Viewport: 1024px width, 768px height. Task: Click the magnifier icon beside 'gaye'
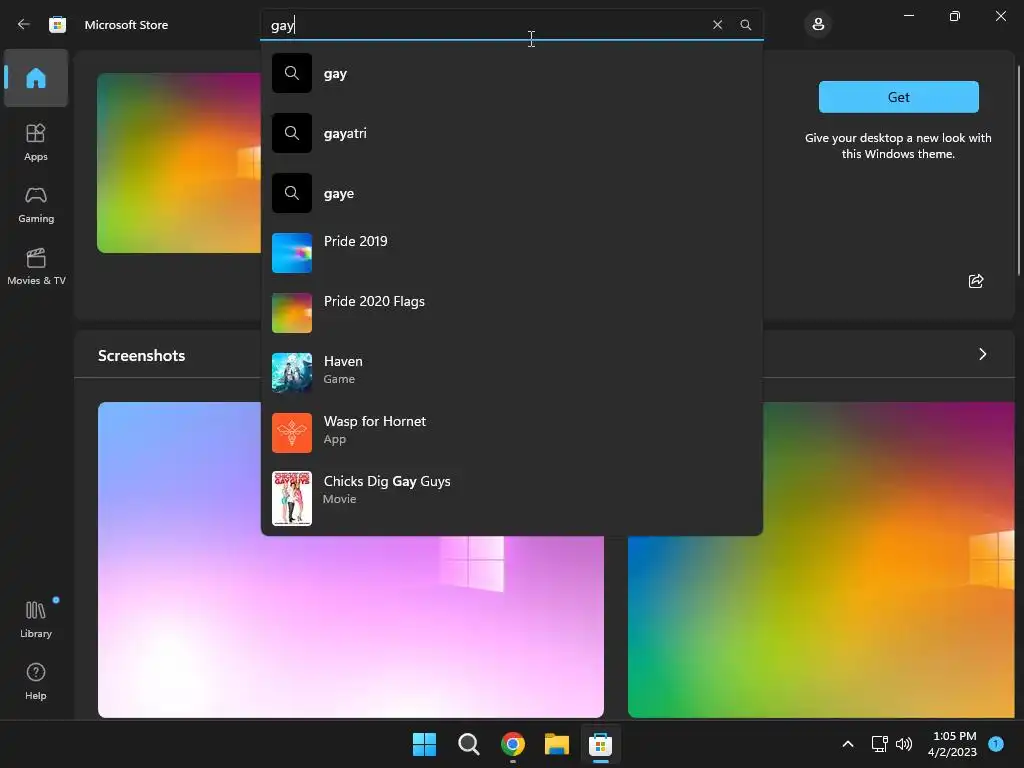pos(292,193)
